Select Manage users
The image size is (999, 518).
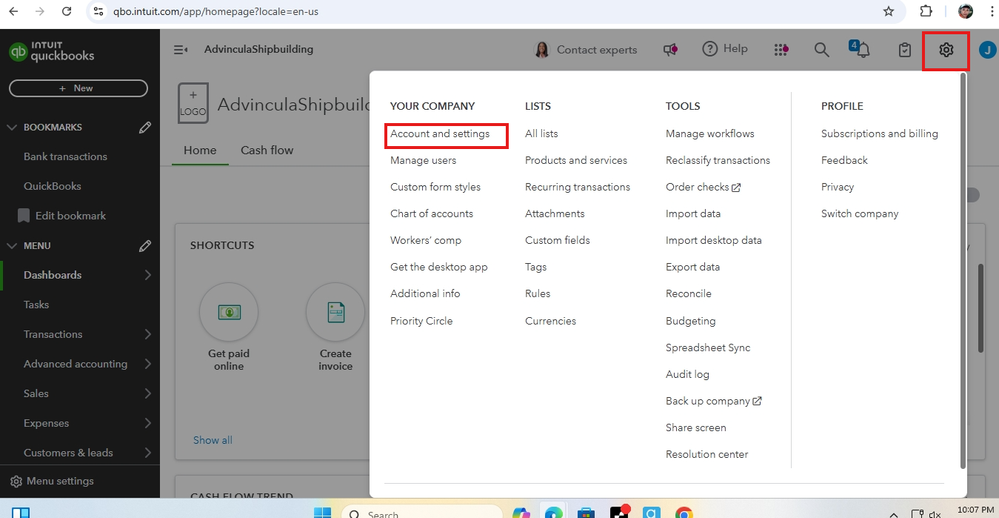(x=423, y=161)
